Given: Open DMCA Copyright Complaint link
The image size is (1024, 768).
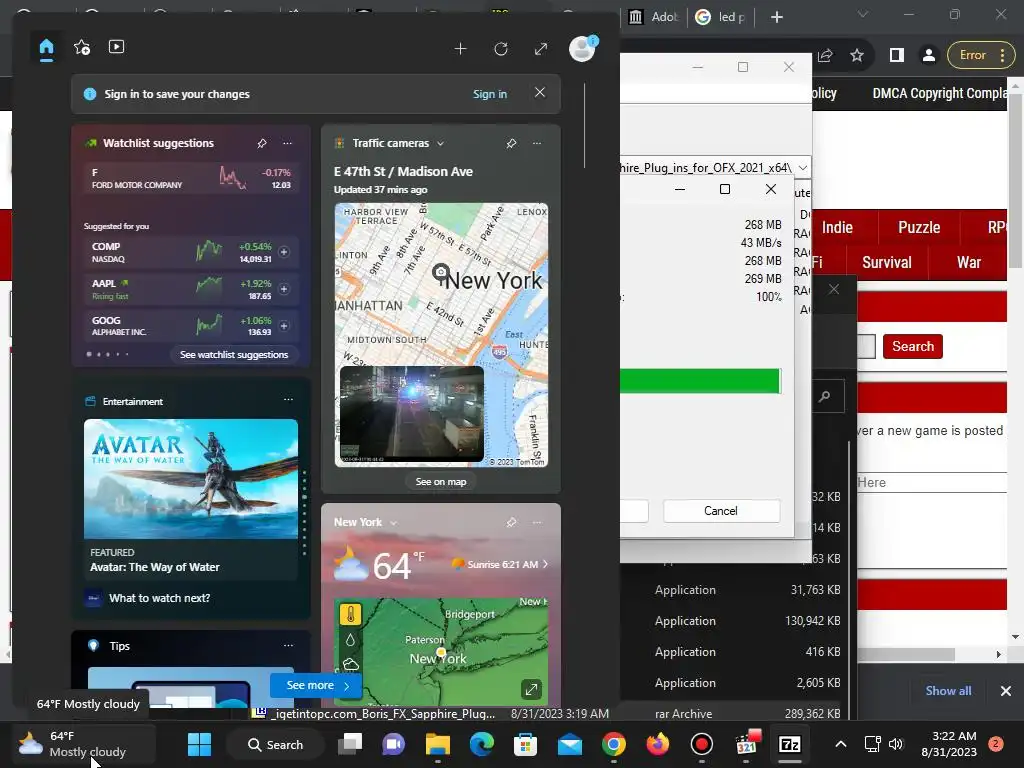Looking at the screenshot, I should click(940, 93).
